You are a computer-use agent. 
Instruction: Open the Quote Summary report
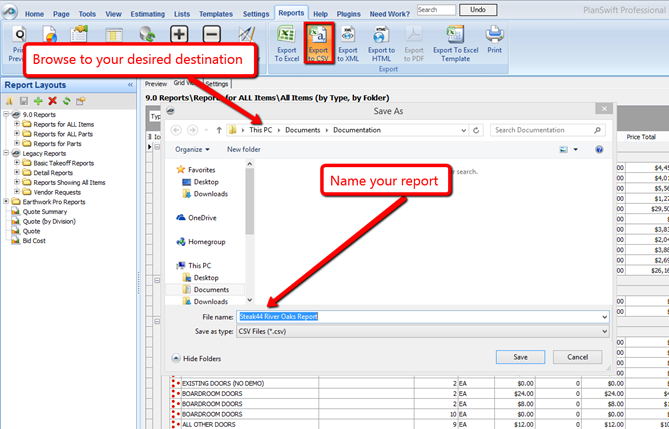(45, 212)
